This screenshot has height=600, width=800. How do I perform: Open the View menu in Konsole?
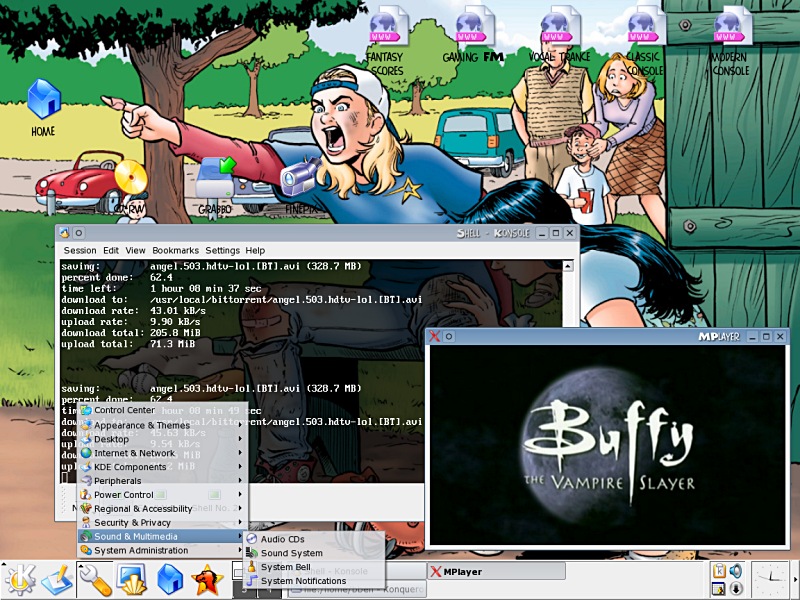(135, 251)
